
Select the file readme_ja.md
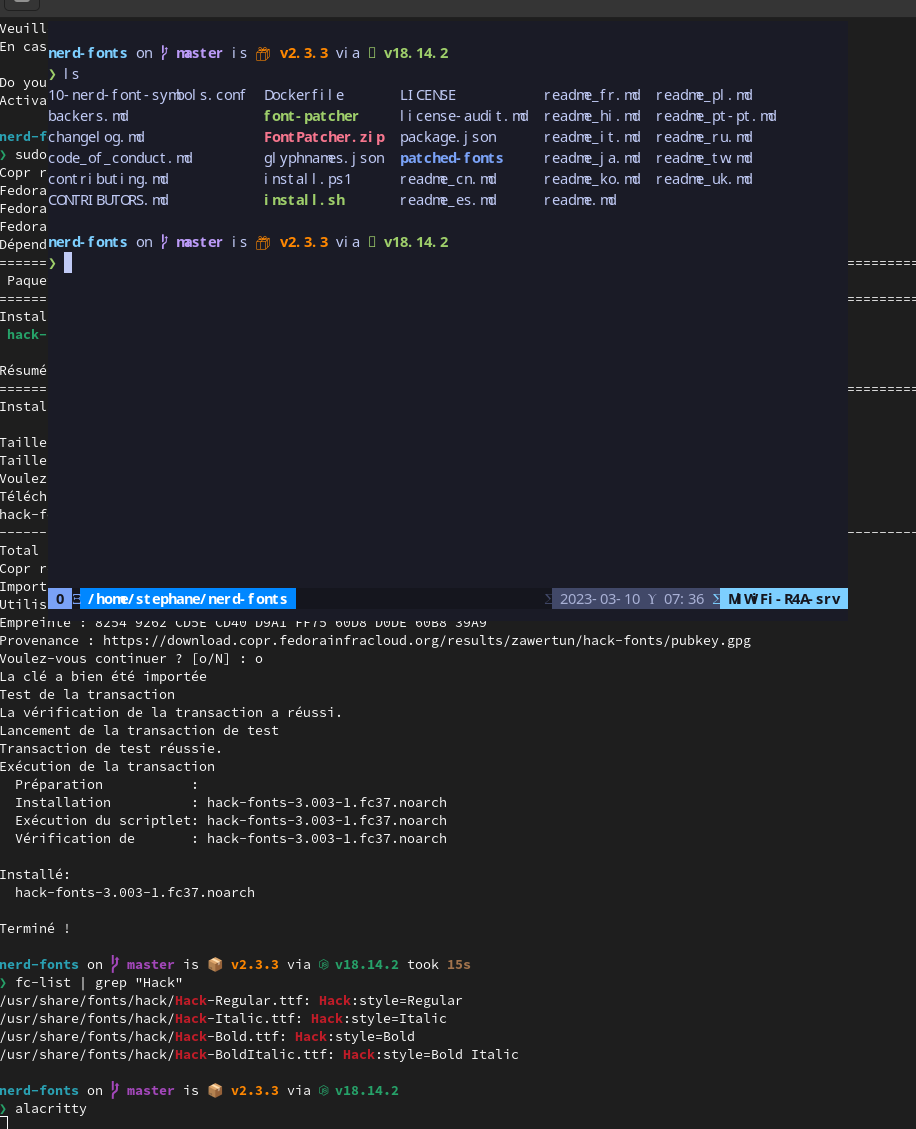(x=592, y=158)
